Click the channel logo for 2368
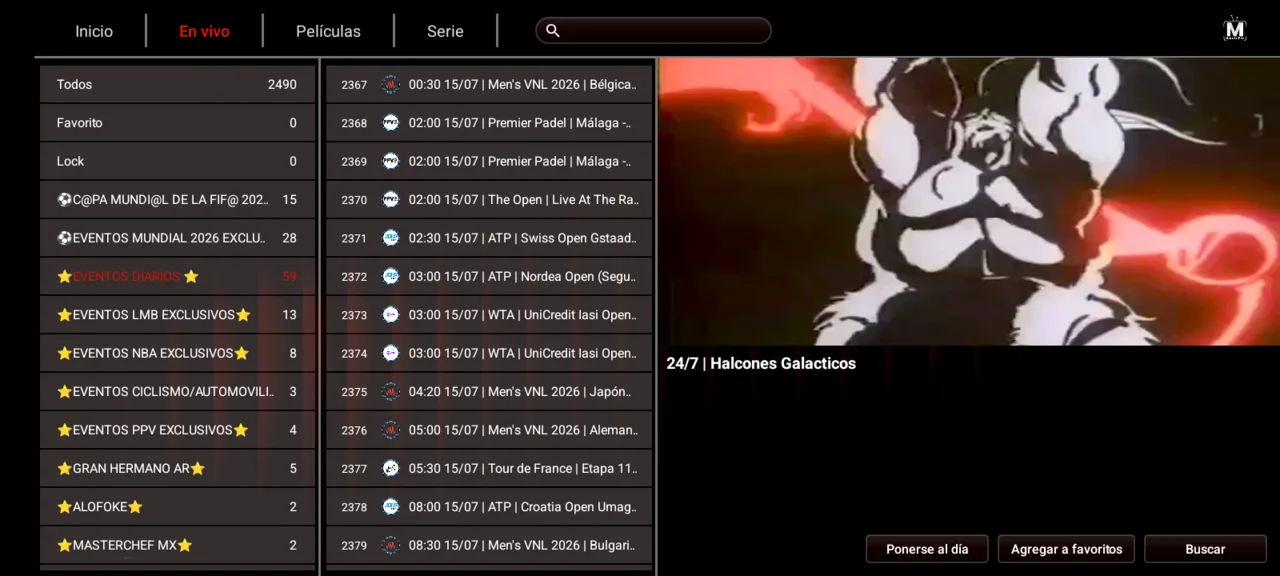This screenshot has height=576, width=1280. tap(391, 123)
